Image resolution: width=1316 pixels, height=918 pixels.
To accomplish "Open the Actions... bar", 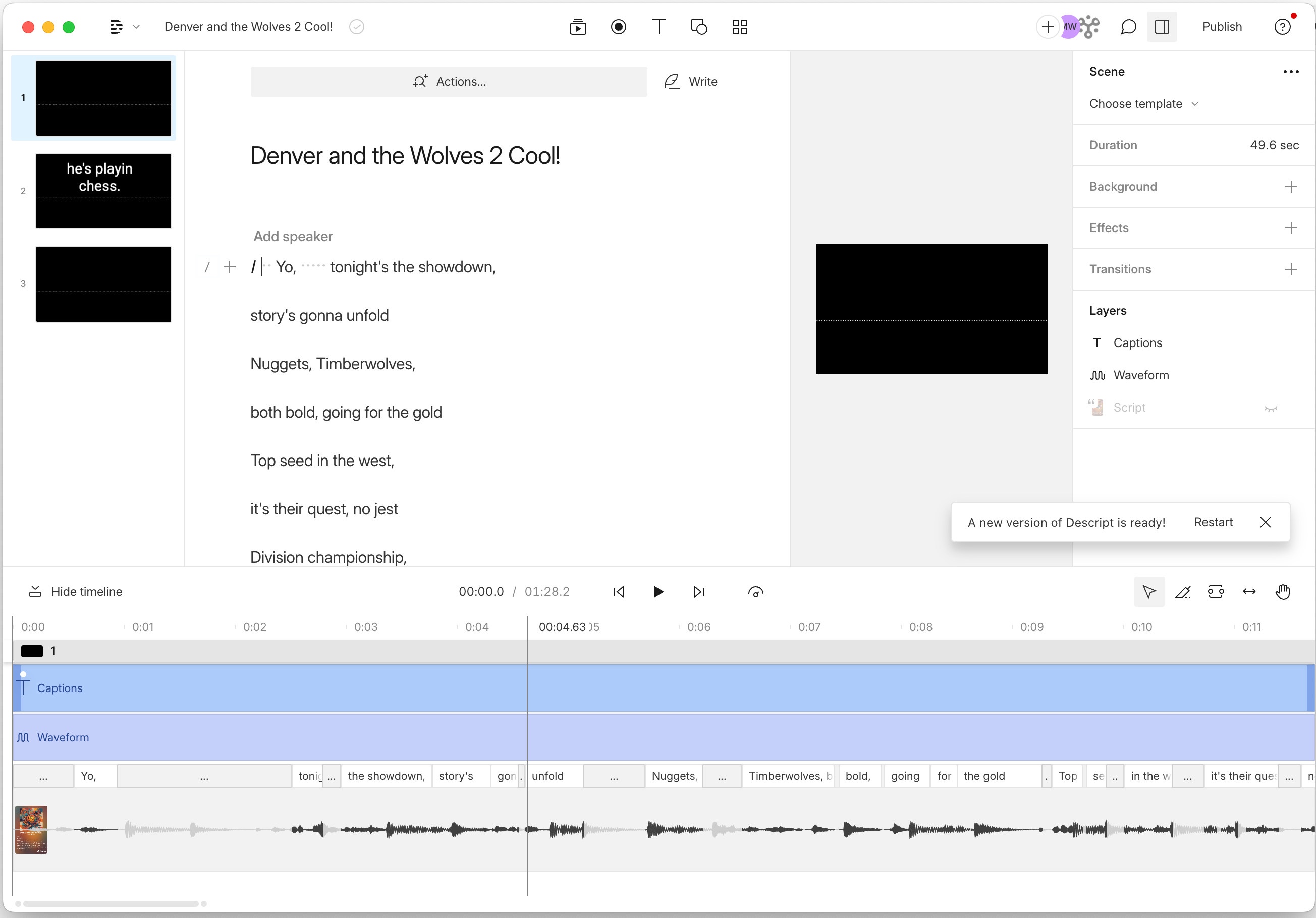I will click(449, 81).
